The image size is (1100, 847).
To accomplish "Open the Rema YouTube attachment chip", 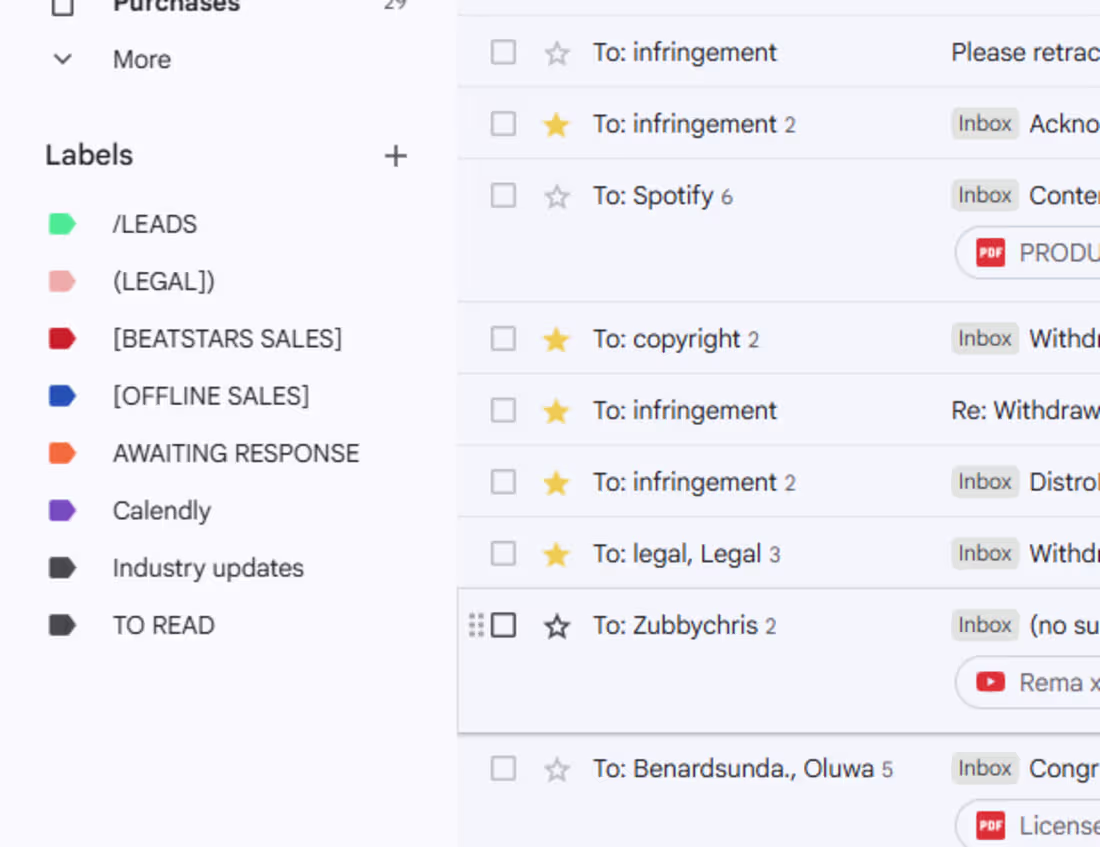I will [x=1028, y=682].
